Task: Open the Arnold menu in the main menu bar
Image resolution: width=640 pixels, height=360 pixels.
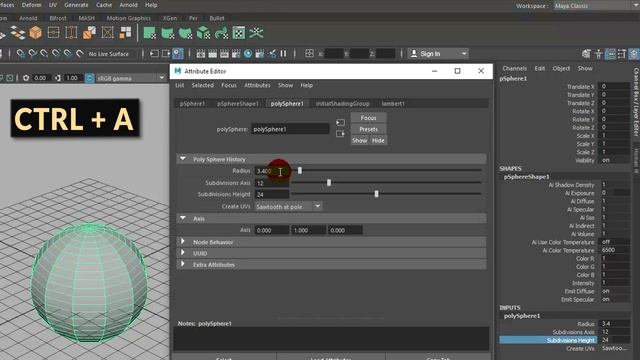Action: pyautogui.click(x=128, y=5)
